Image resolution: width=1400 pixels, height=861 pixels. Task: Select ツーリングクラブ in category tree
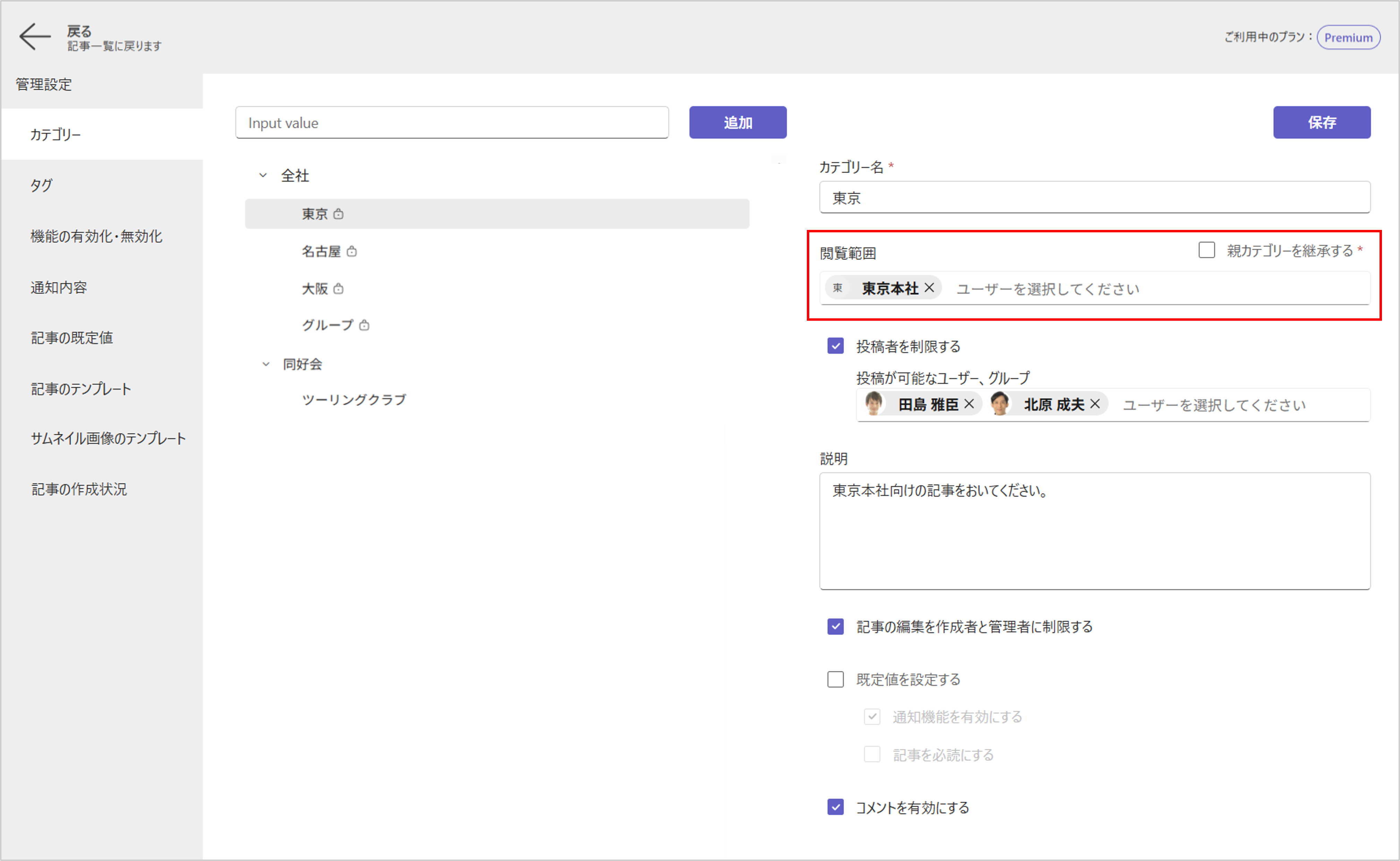354,400
